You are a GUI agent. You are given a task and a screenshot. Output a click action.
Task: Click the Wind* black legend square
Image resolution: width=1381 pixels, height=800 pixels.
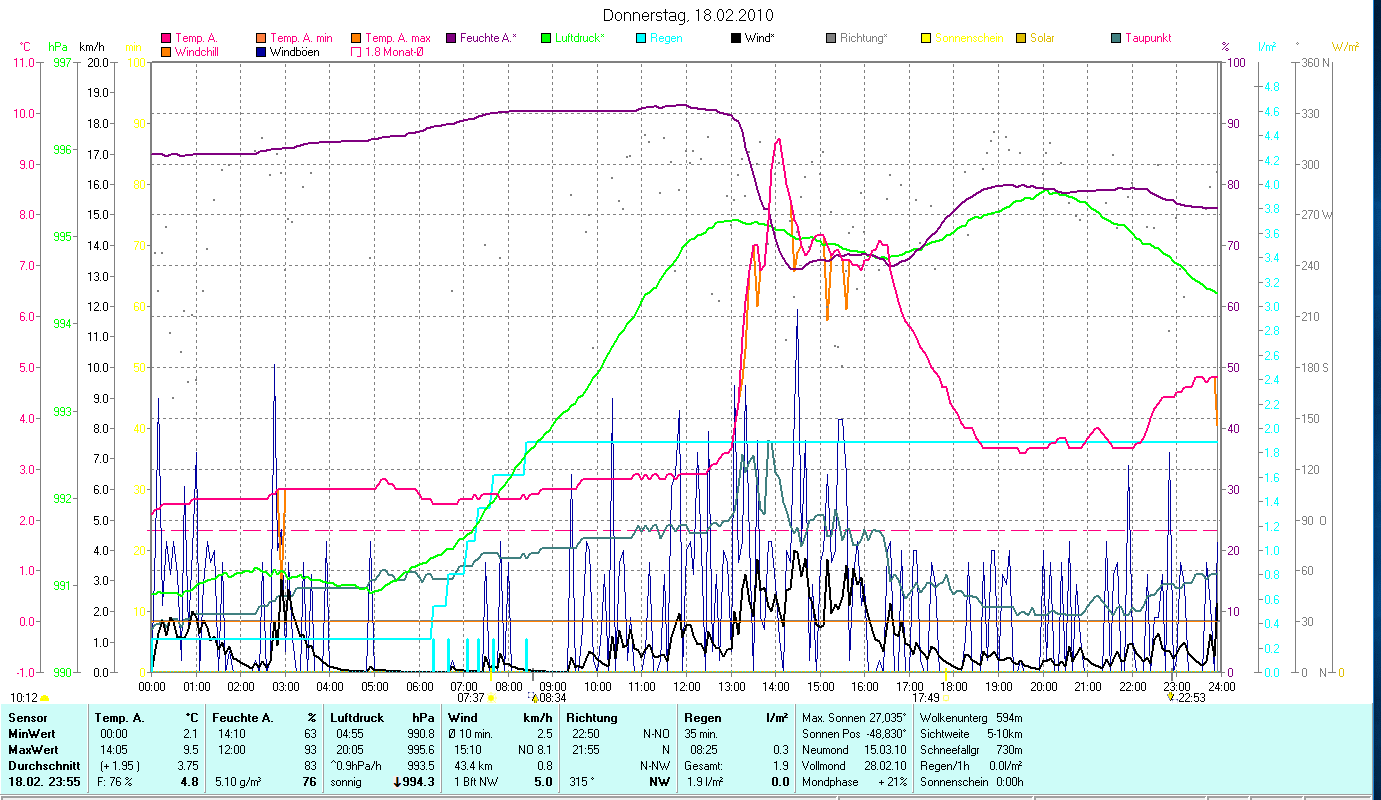pyautogui.click(x=736, y=38)
